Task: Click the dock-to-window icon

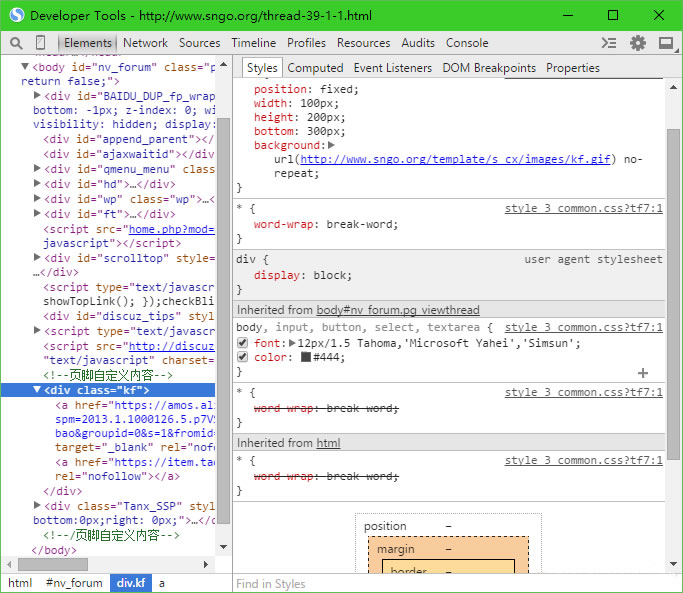Action: [665, 43]
